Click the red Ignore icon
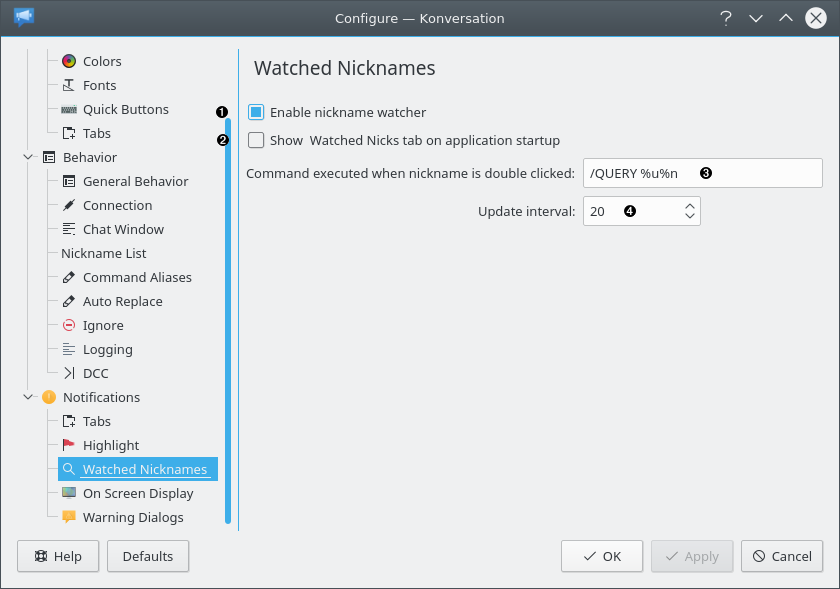Screen dimensions: 840x589 click(69, 325)
